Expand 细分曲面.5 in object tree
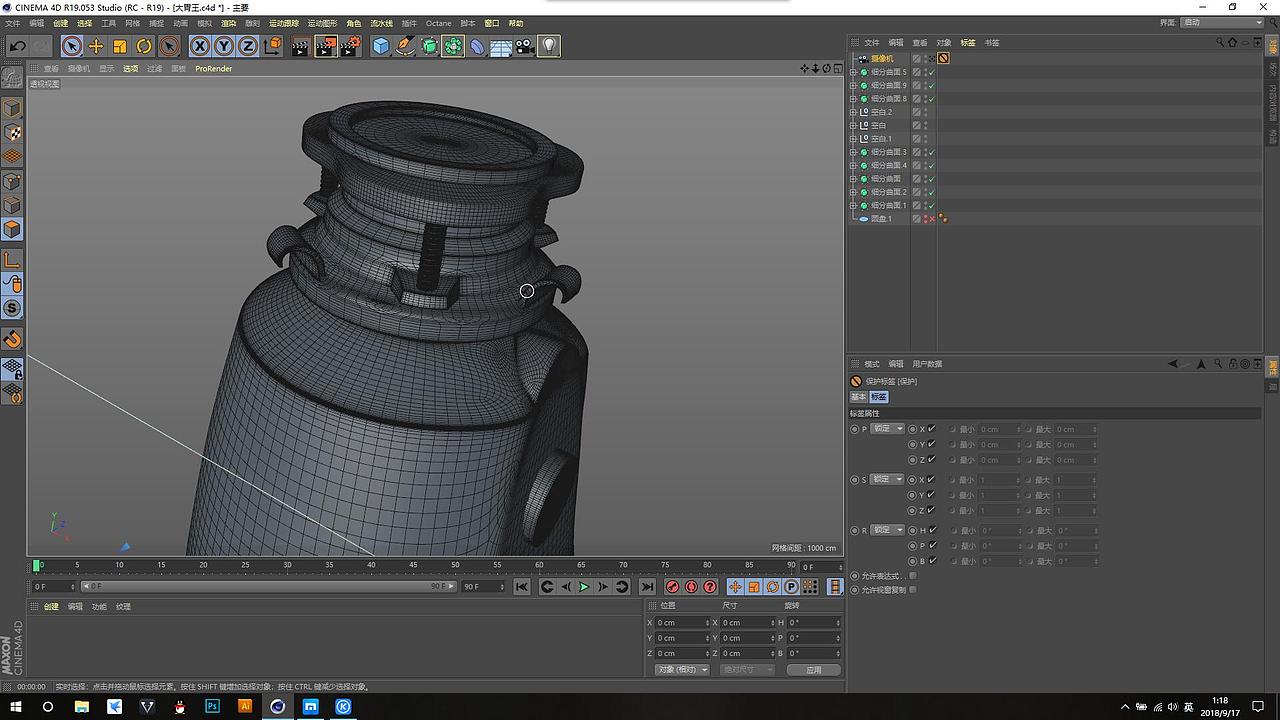 [853, 72]
